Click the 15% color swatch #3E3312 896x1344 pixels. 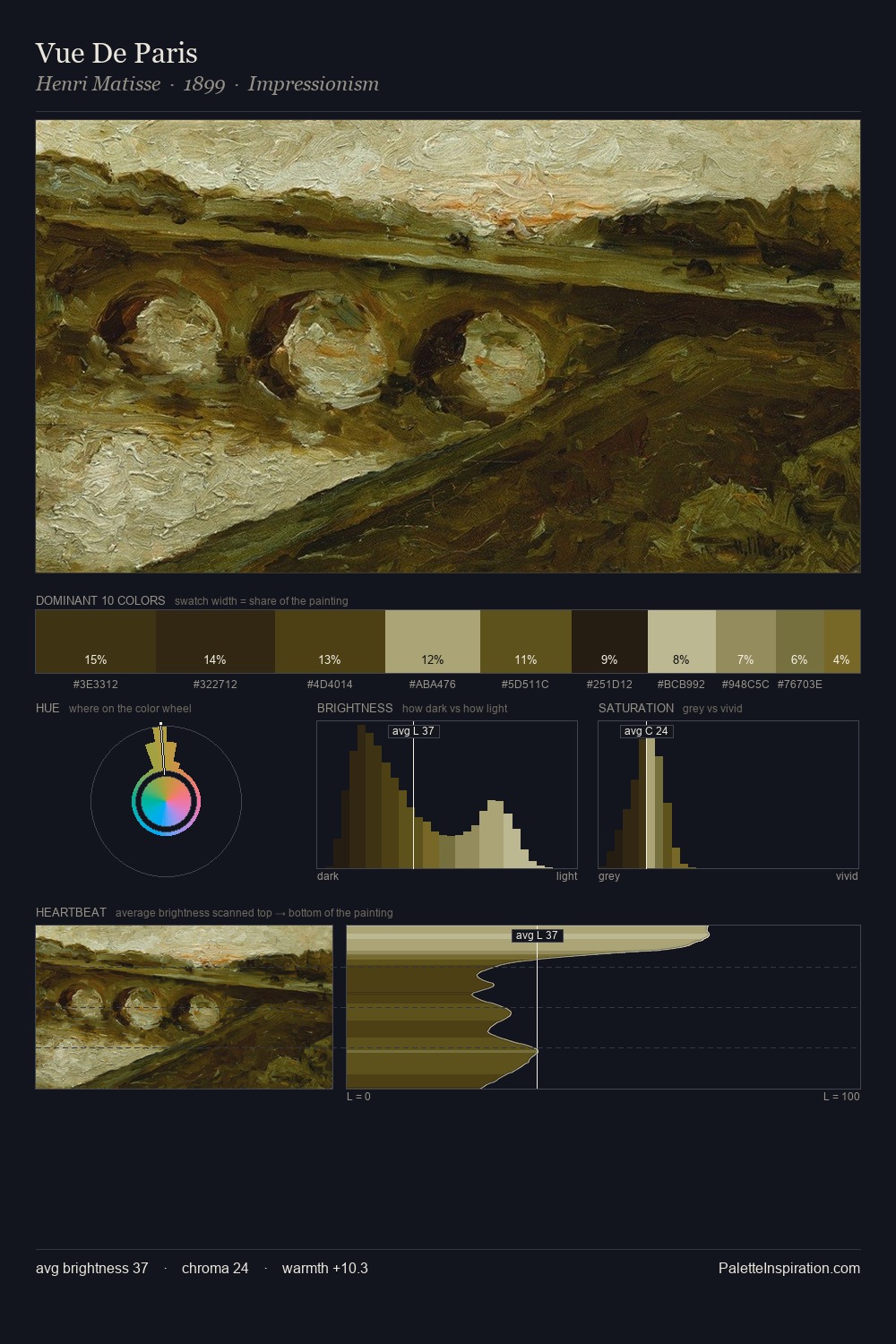pos(96,642)
